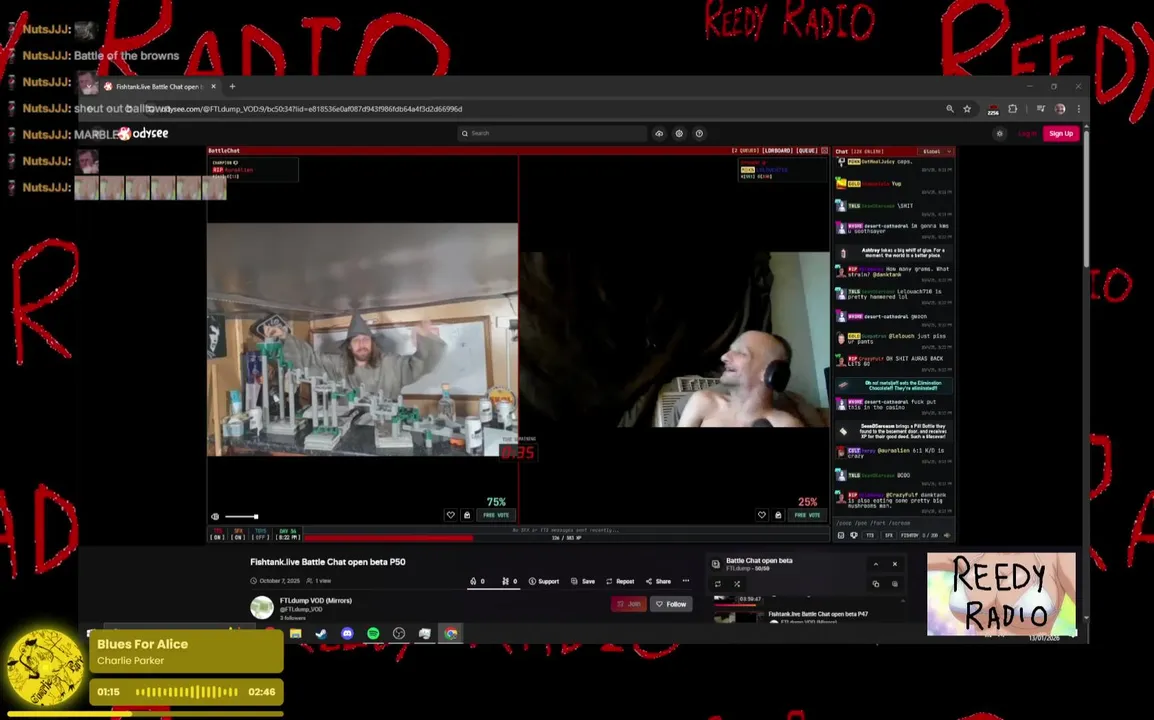
Task: Close the playlist panel with X
Action: 895,564
